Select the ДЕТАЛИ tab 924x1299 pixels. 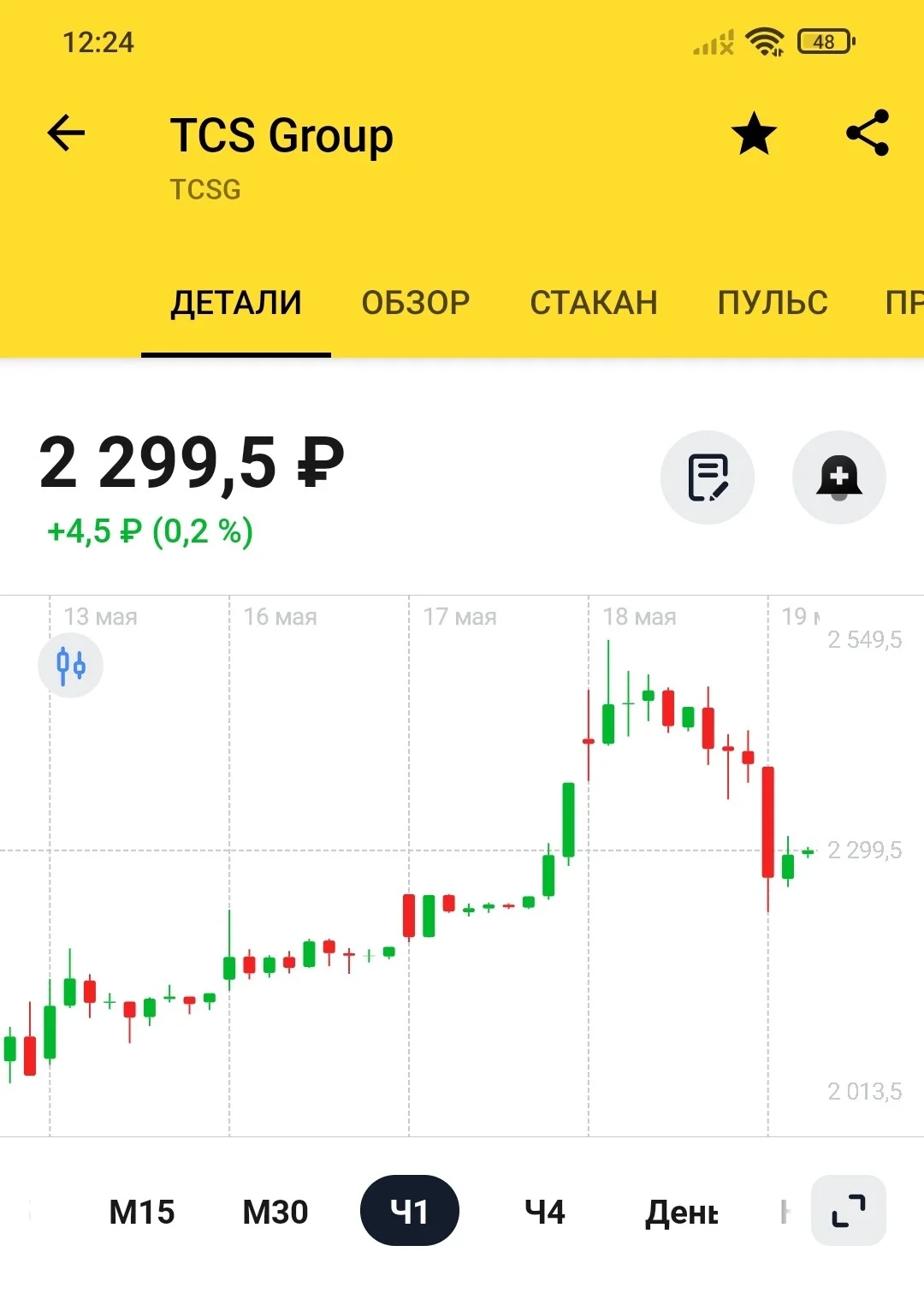click(x=236, y=303)
